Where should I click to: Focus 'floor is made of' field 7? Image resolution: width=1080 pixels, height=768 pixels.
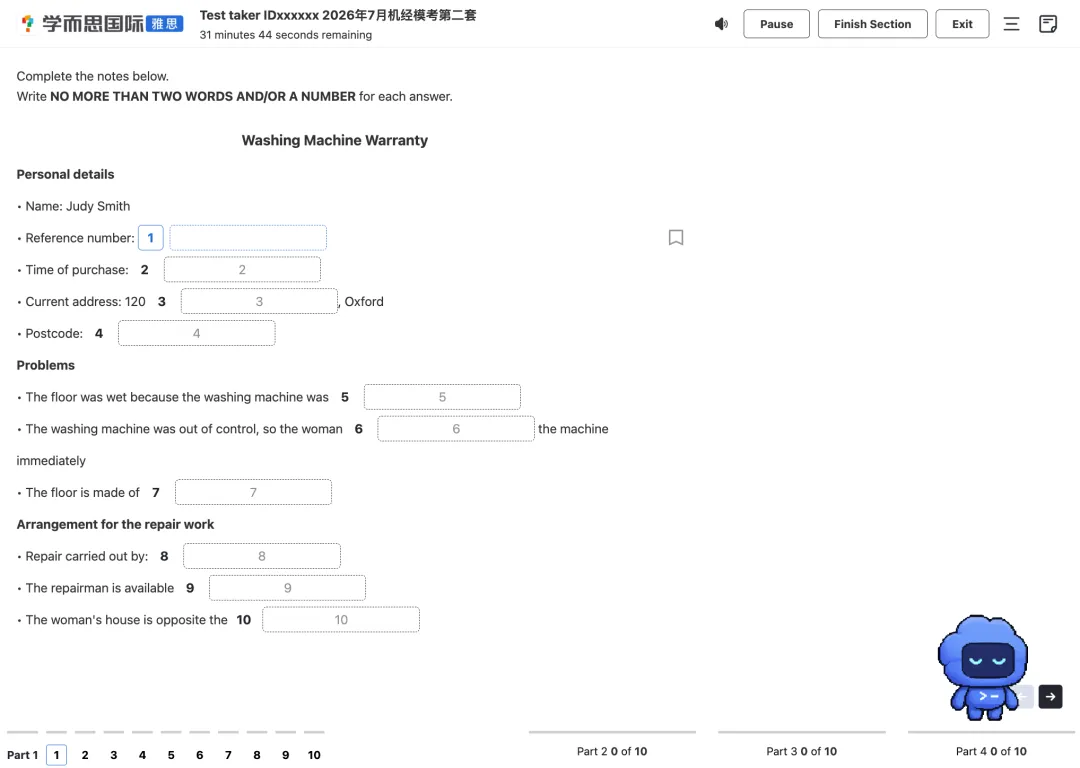point(253,492)
